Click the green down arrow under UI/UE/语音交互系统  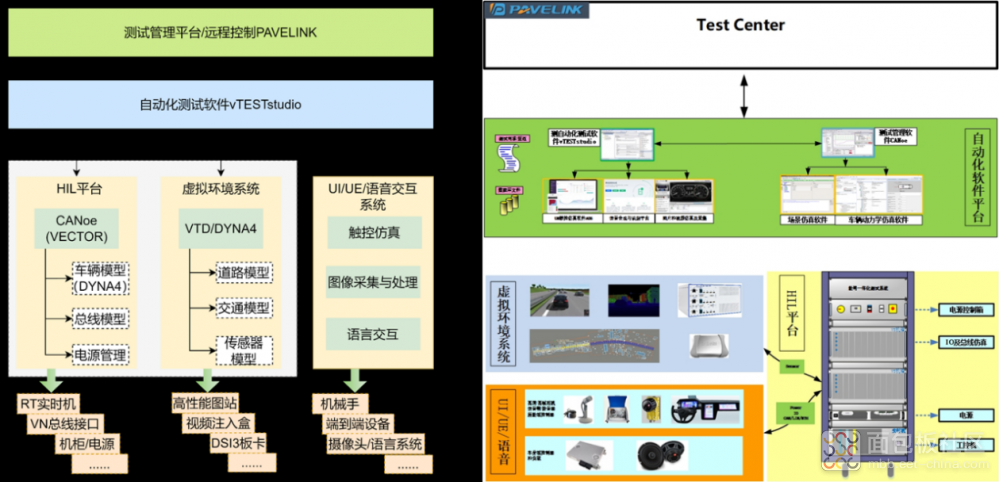[x=356, y=381]
